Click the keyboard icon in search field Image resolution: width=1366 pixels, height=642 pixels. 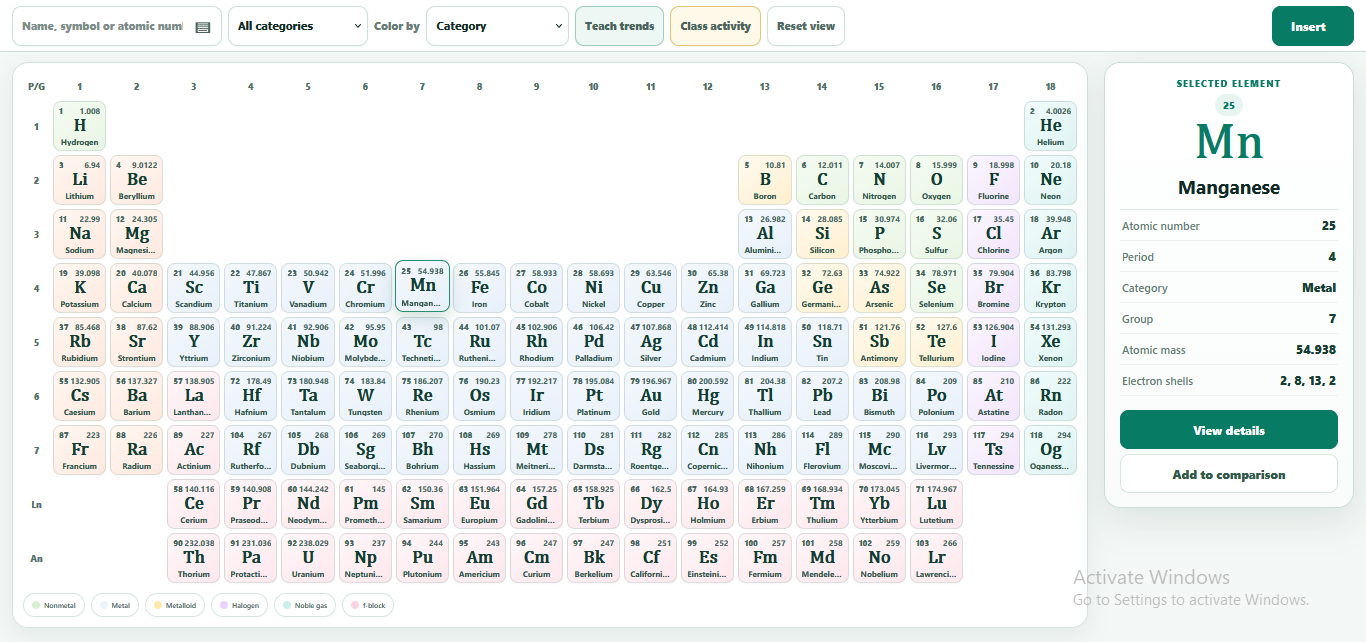tap(203, 27)
